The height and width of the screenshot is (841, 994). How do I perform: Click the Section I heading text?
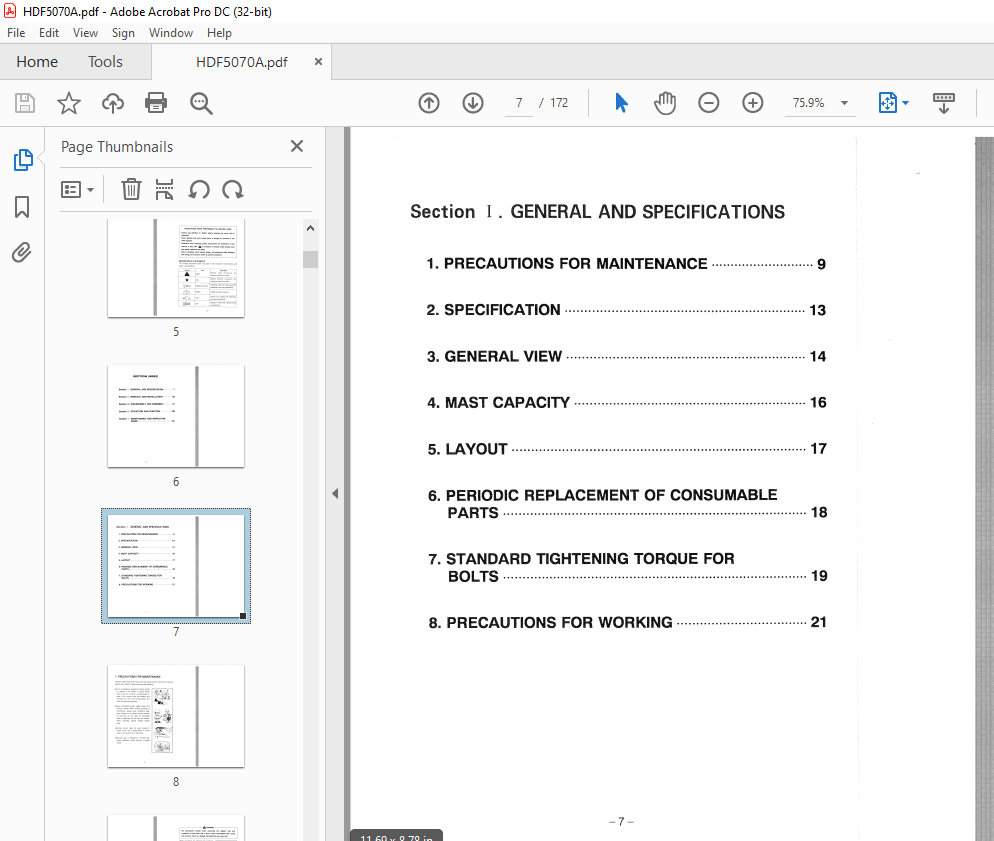597,212
